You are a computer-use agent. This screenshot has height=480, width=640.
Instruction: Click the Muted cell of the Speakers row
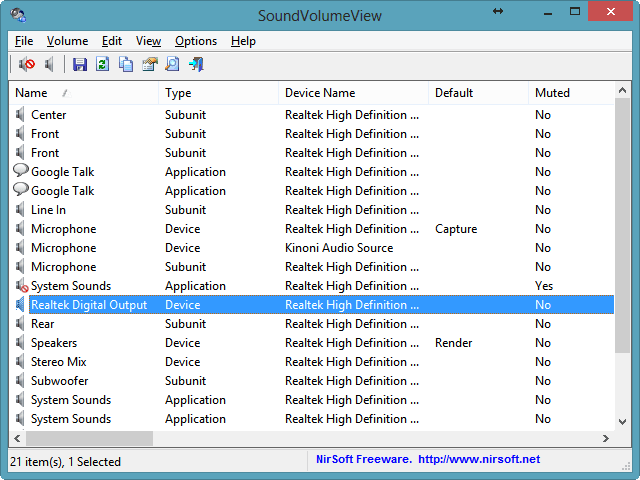click(543, 343)
